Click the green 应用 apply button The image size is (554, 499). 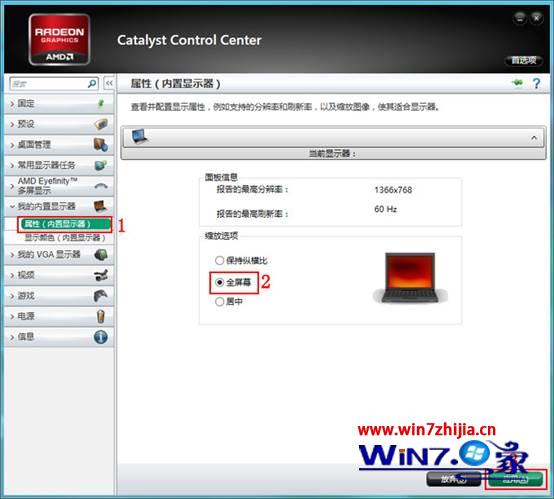[515, 480]
